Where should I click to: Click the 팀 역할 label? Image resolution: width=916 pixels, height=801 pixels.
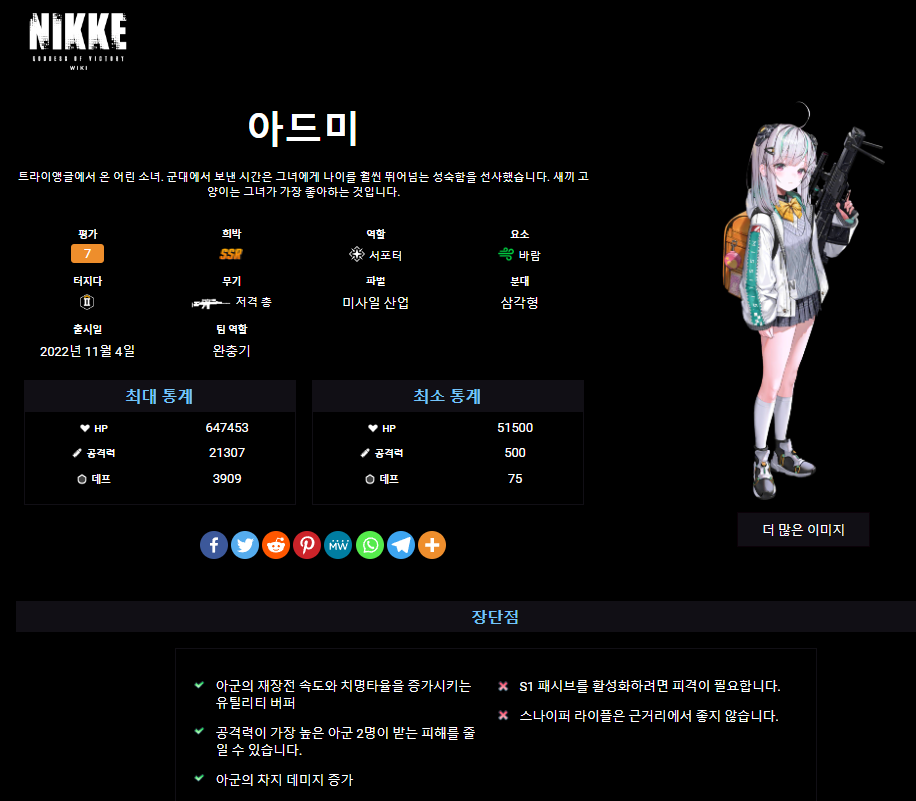coord(231,329)
